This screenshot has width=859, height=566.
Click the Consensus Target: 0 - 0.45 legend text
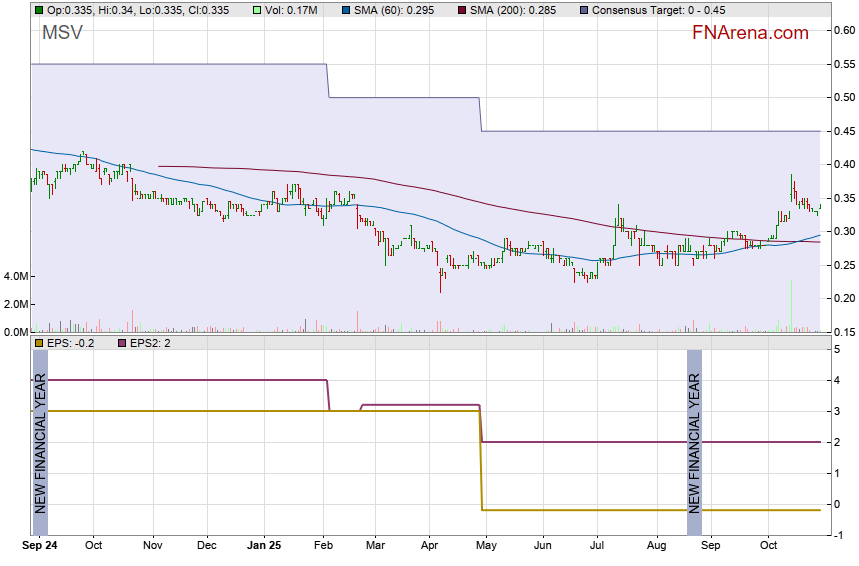coord(658,10)
